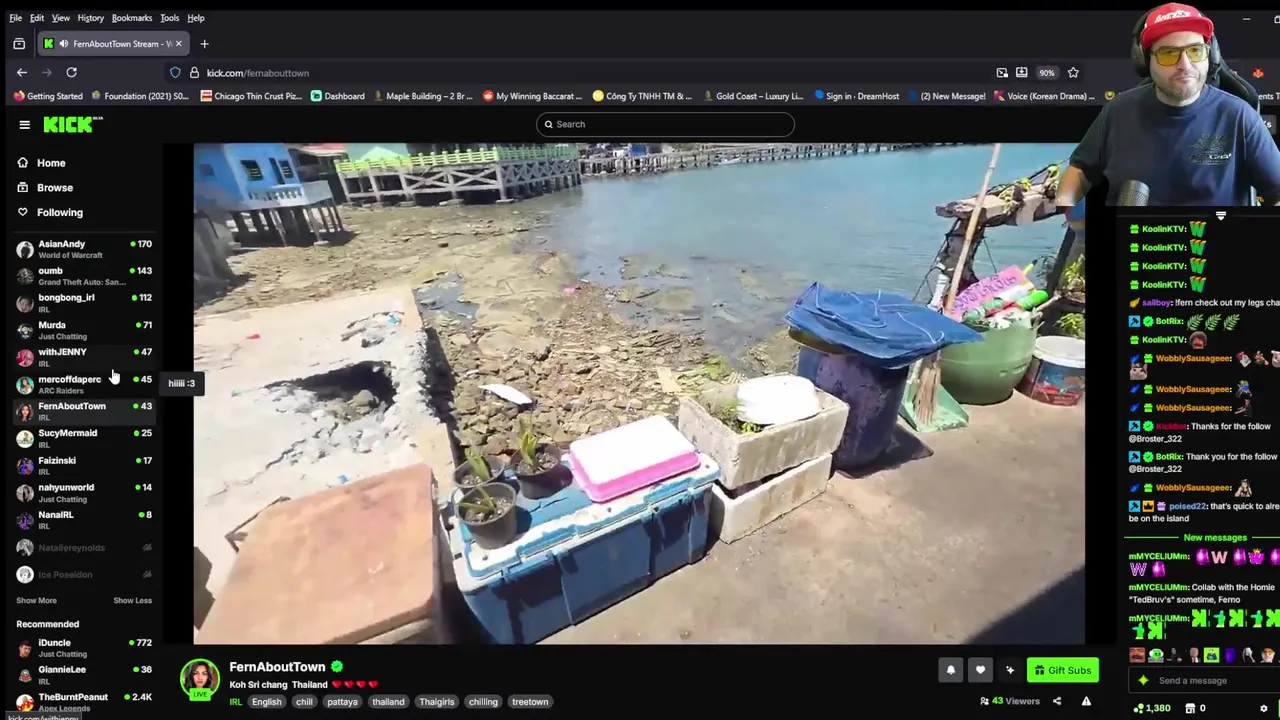Image resolution: width=1280 pixels, height=720 pixels.
Task: Click the tracking protection shield icon
Action: point(175,73)
